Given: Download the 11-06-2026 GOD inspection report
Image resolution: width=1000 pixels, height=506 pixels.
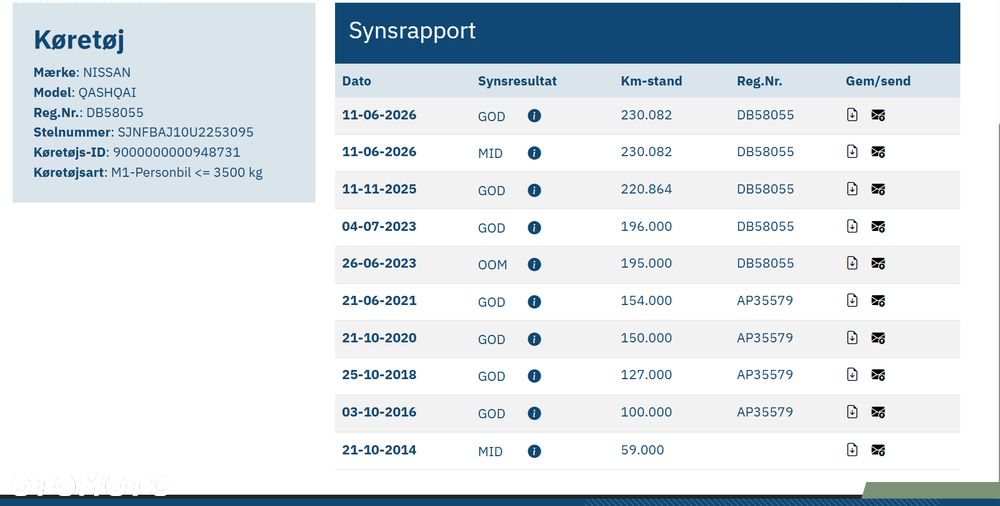Looking at the screenshot, I should (x=852, y=115).
